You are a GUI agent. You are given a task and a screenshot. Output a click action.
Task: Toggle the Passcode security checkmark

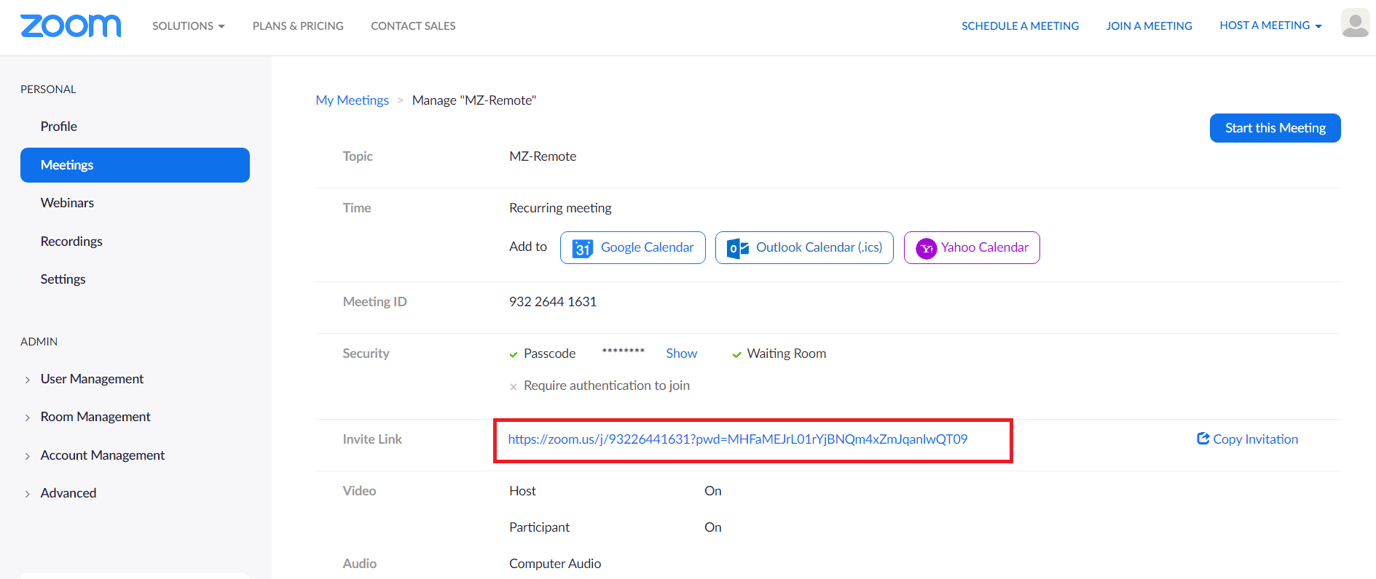513,353
